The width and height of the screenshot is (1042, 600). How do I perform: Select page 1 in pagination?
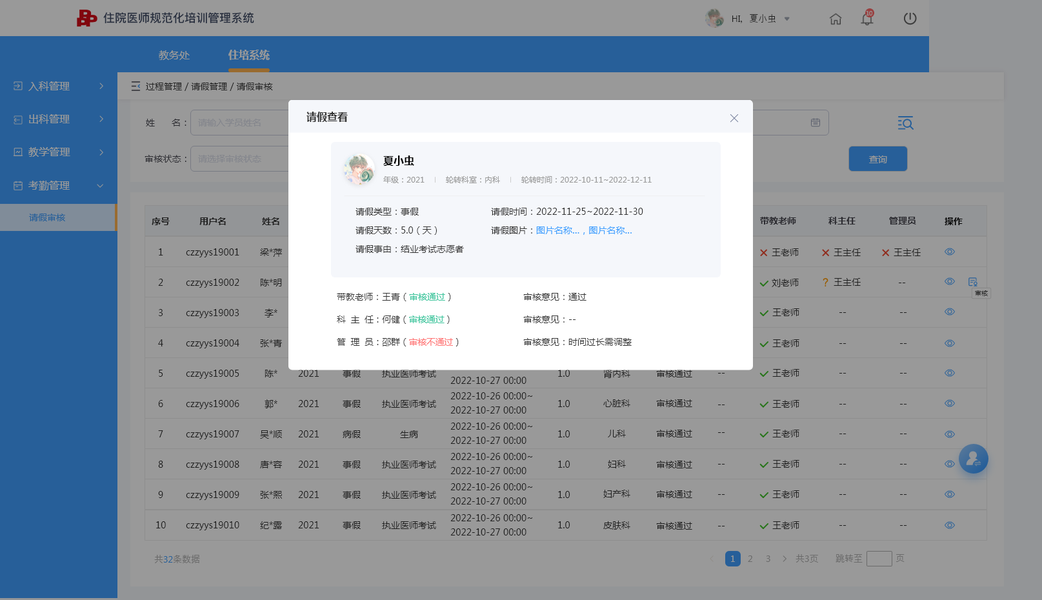click(732, 559)
